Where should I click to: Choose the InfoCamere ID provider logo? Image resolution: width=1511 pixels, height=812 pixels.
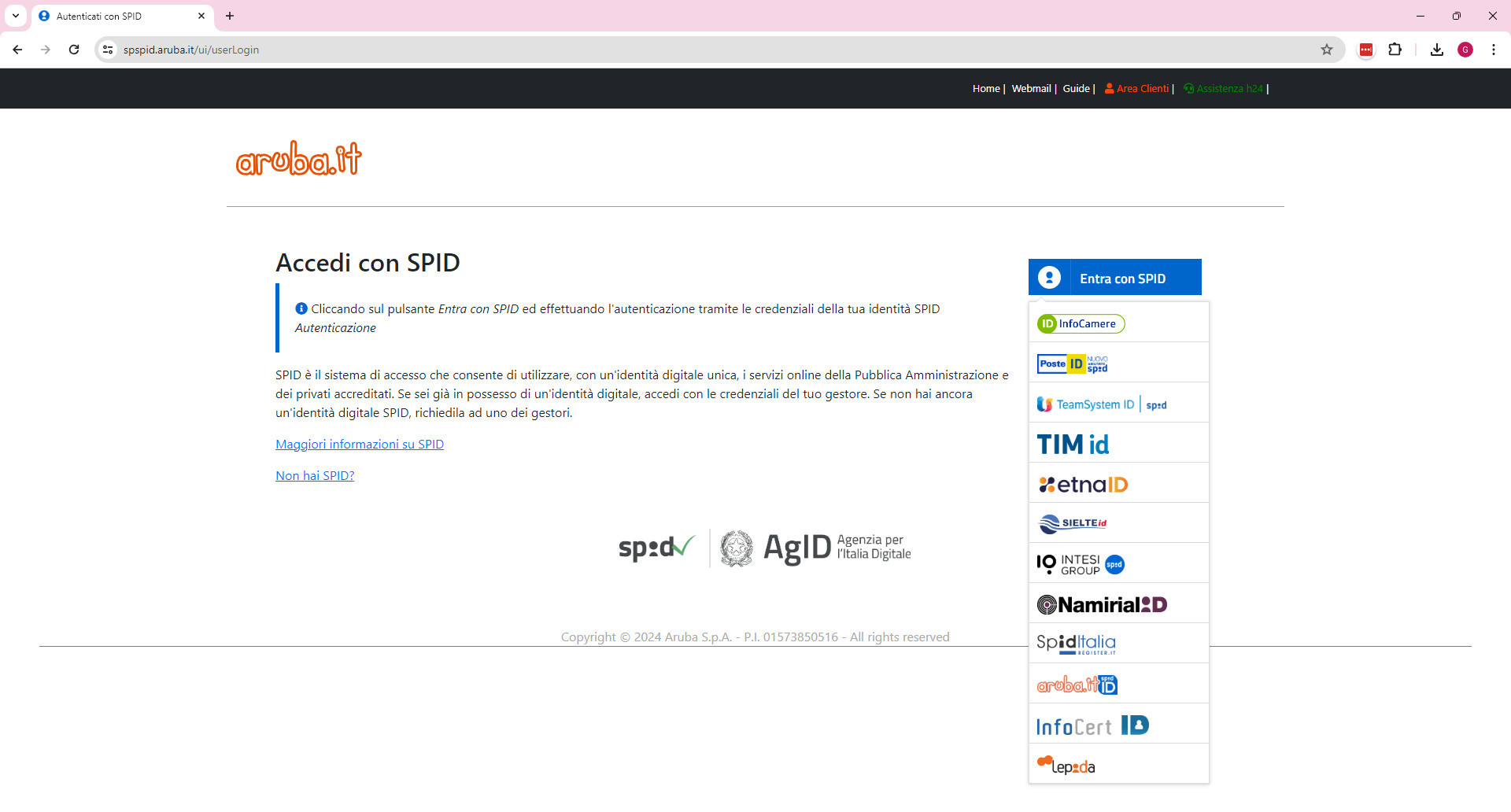tap(1081, 323)
